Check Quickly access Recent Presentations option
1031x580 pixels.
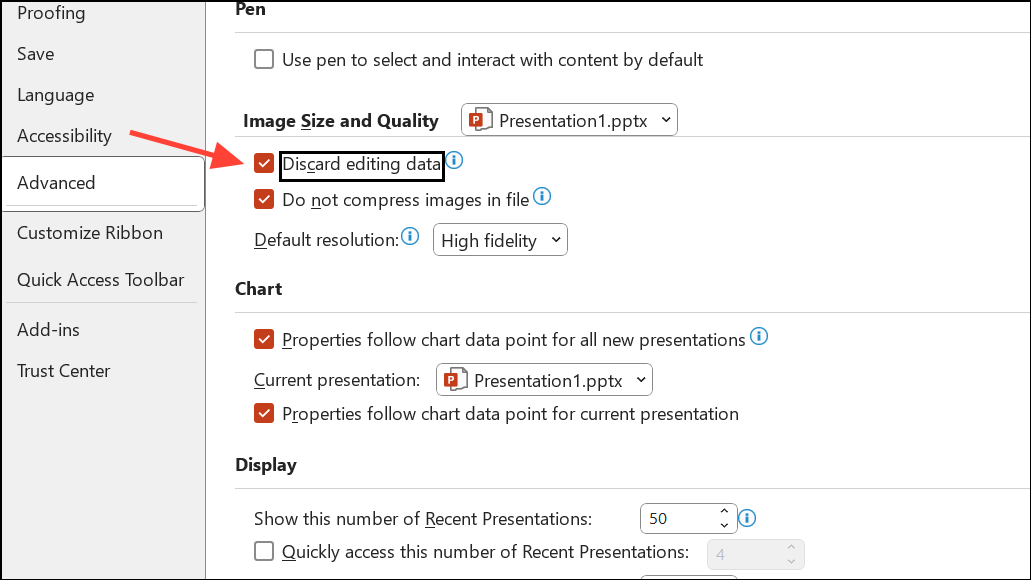point(264,551)
